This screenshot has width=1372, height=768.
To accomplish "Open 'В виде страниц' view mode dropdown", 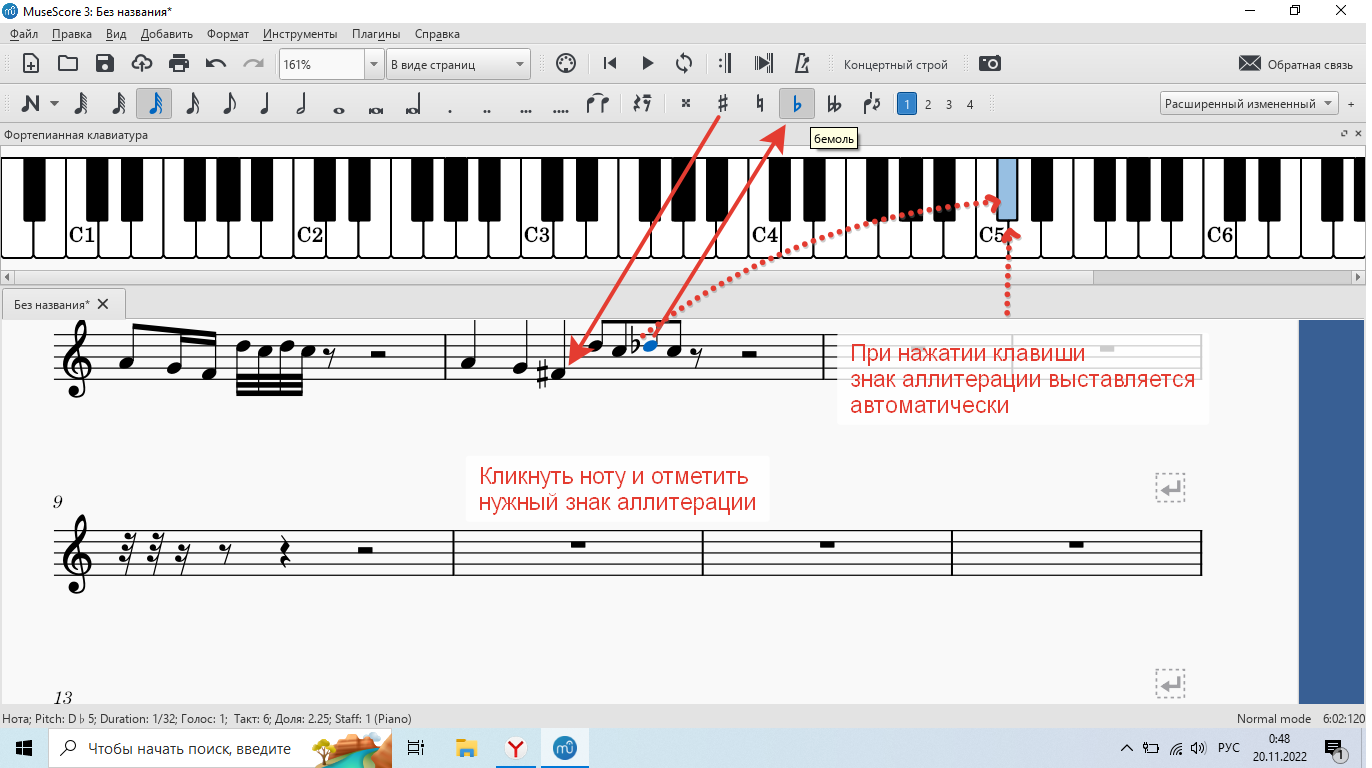I will click(x=458, y=65).
